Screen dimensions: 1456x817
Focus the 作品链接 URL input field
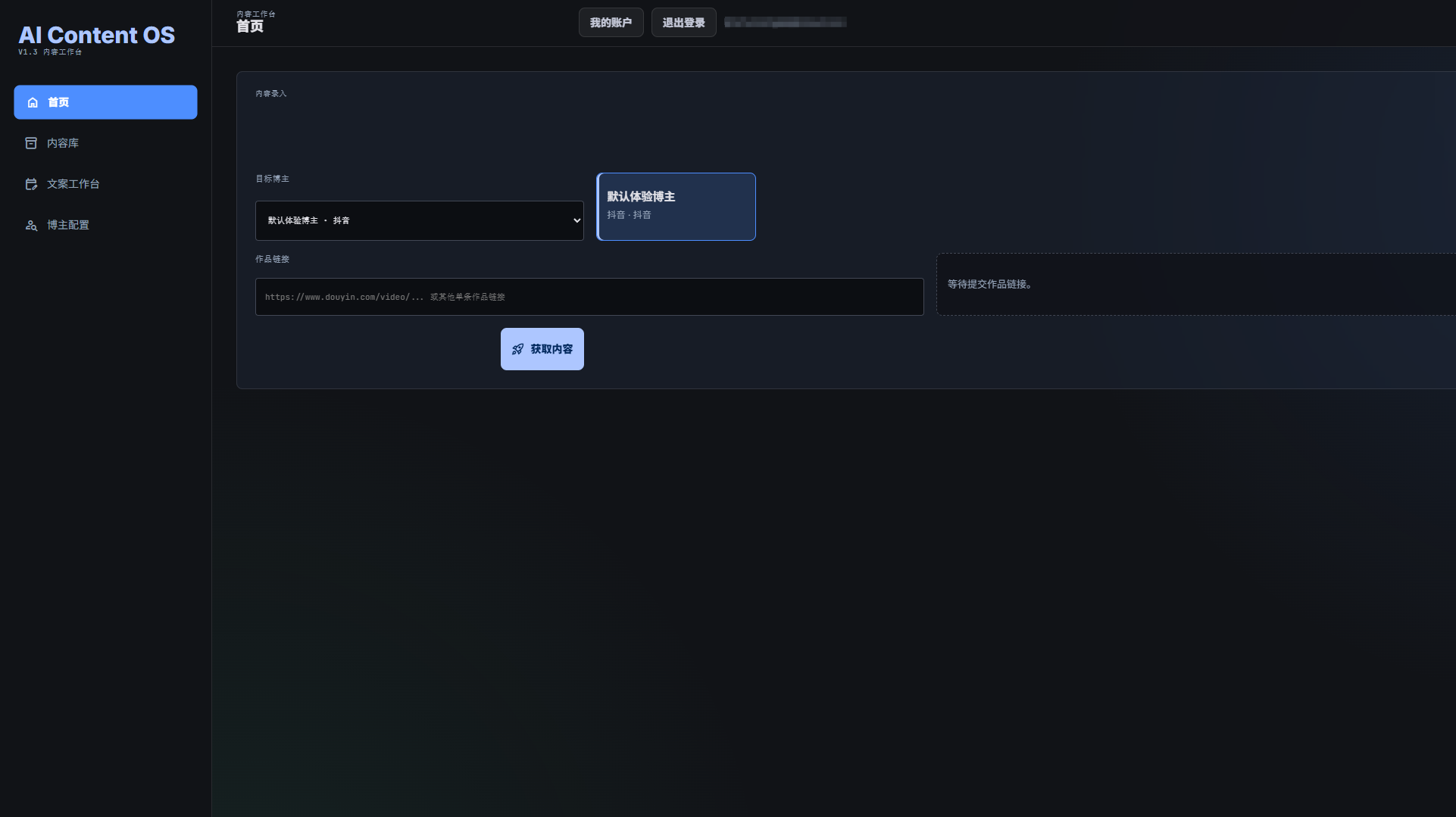coord(589,297)
